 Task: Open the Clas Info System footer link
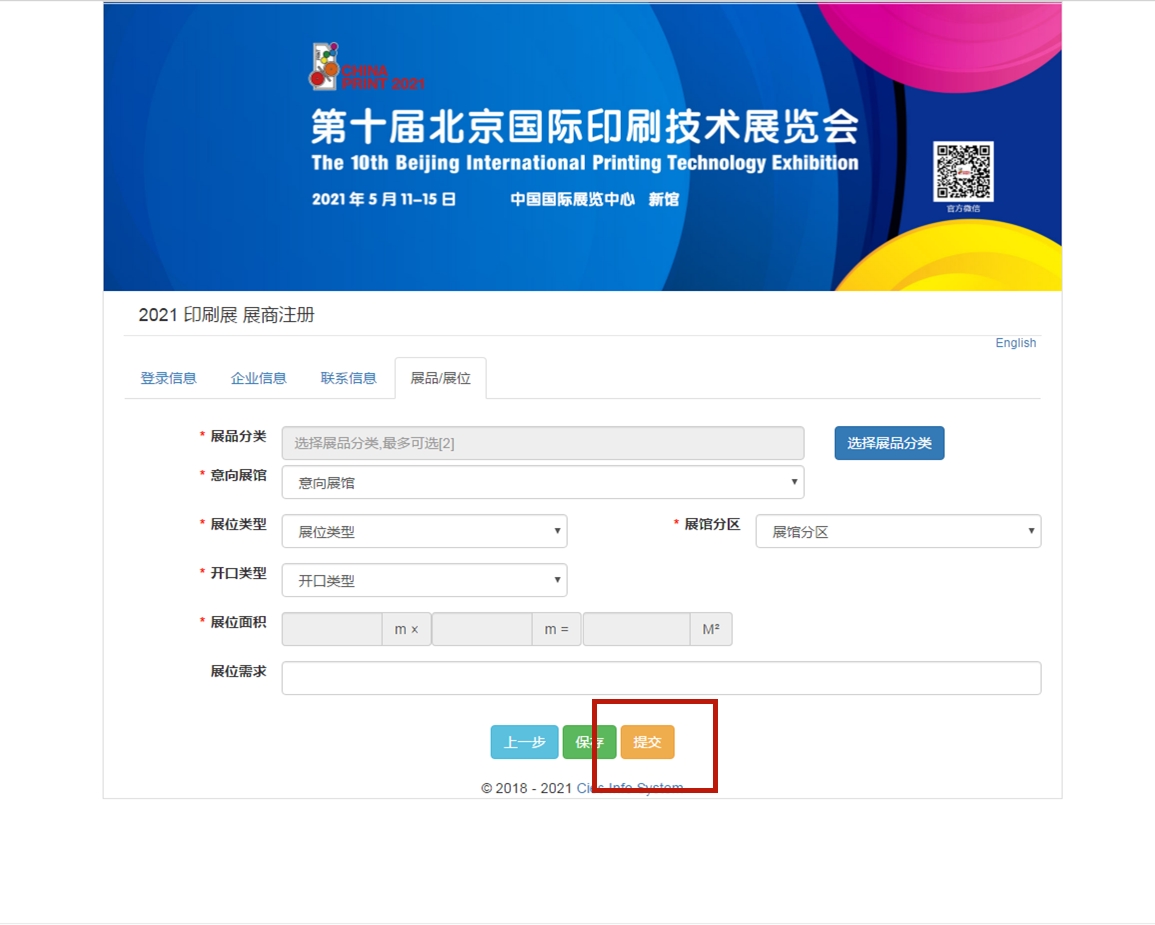click(x=630, y=788)
